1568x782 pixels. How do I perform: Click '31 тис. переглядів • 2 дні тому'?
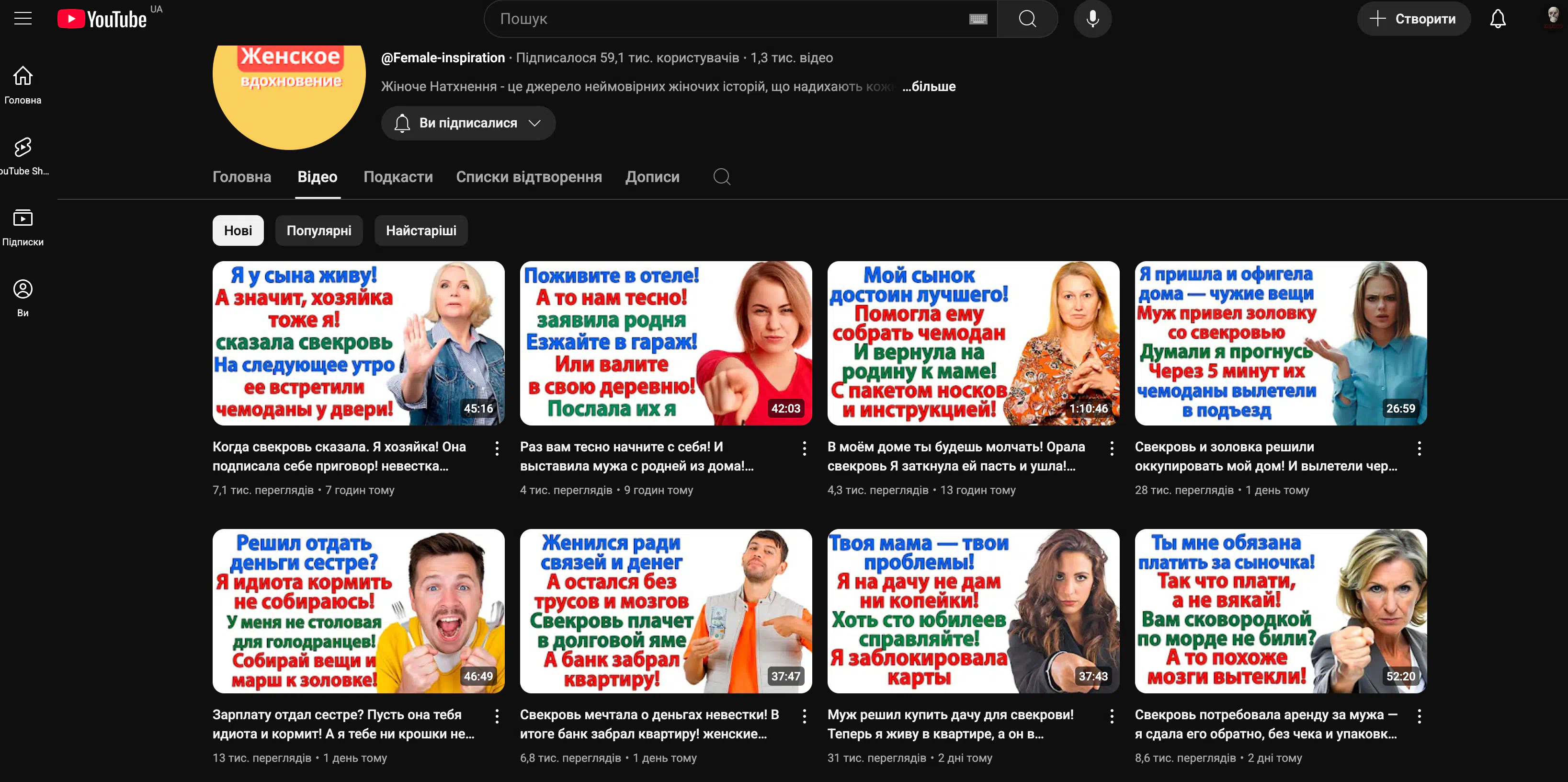pyautogui.click(x=909, y=758)
